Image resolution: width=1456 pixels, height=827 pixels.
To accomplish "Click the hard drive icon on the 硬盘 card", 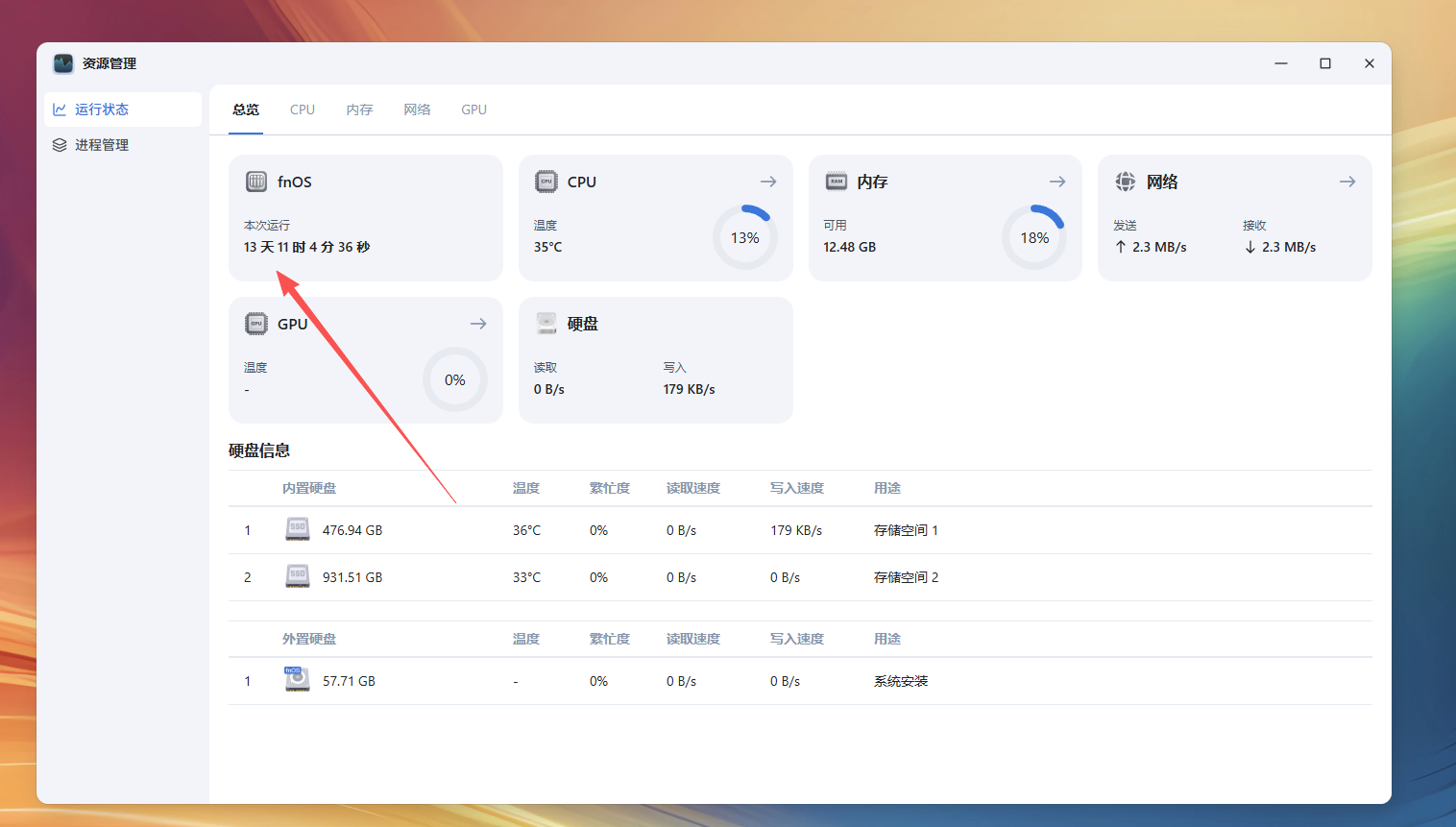I will pos(546,324).
